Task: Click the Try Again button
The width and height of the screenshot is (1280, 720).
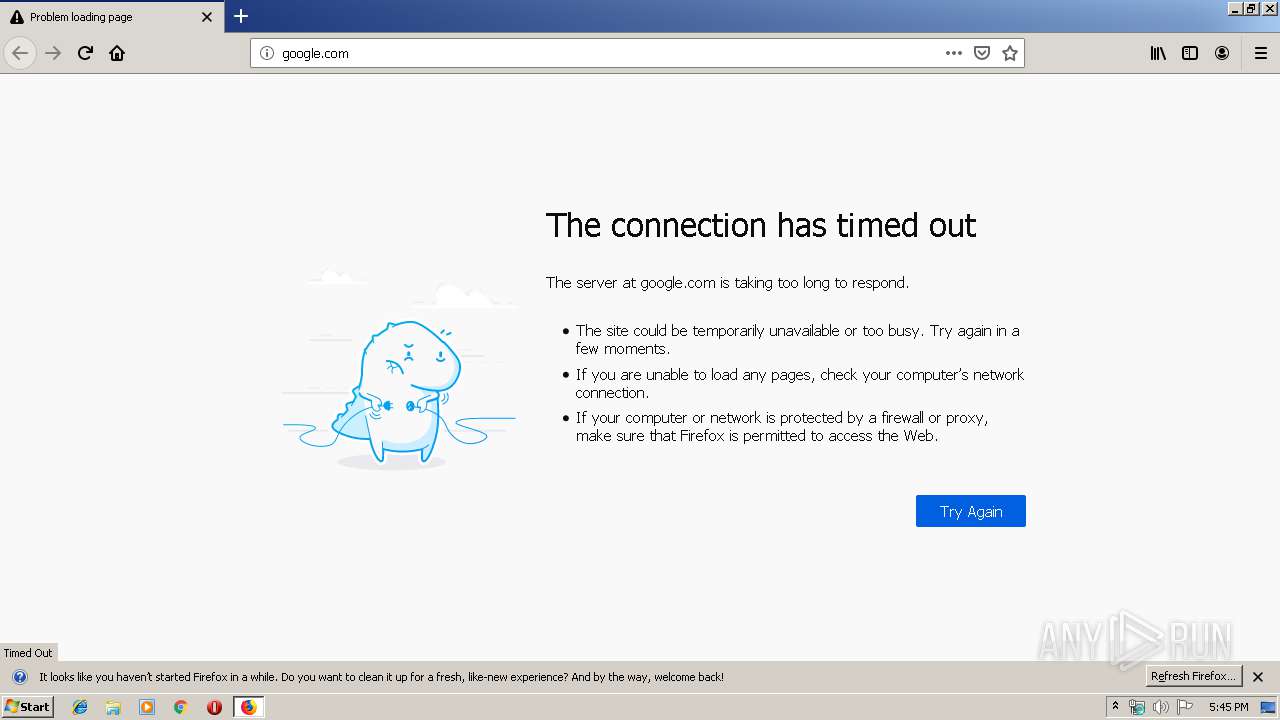Action: pyautogui.click(x=971, y=511)
